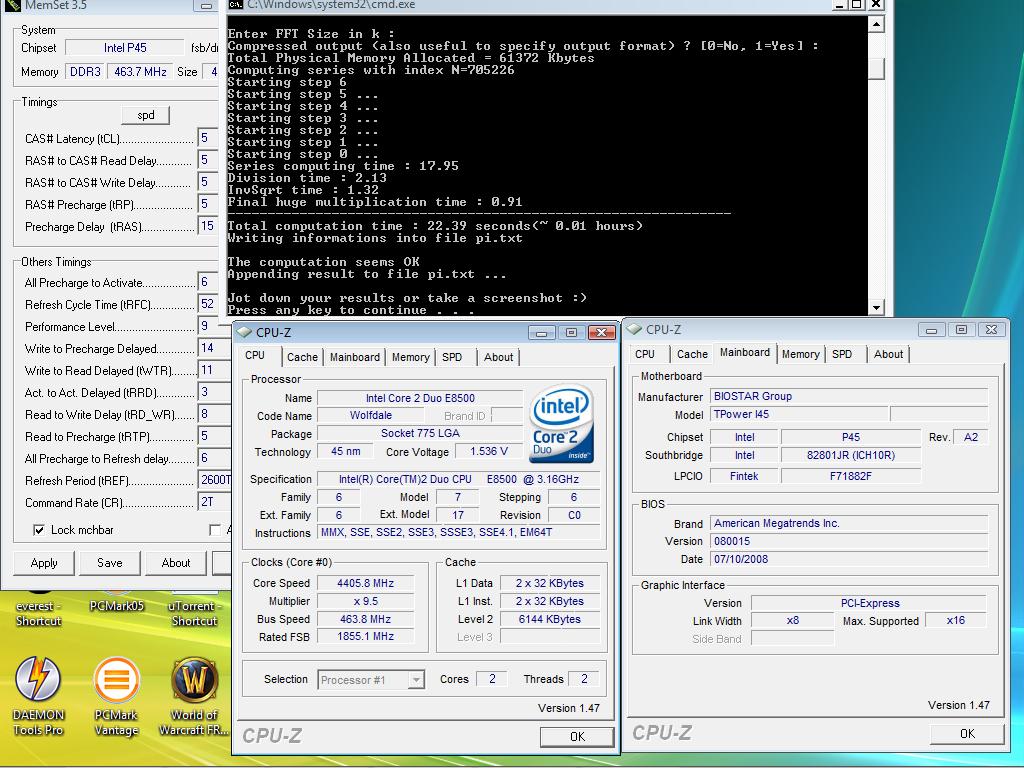Click the Intel P45 chipset field
This screenshot has height=768, width=1024.
click(x=125, y=48)
